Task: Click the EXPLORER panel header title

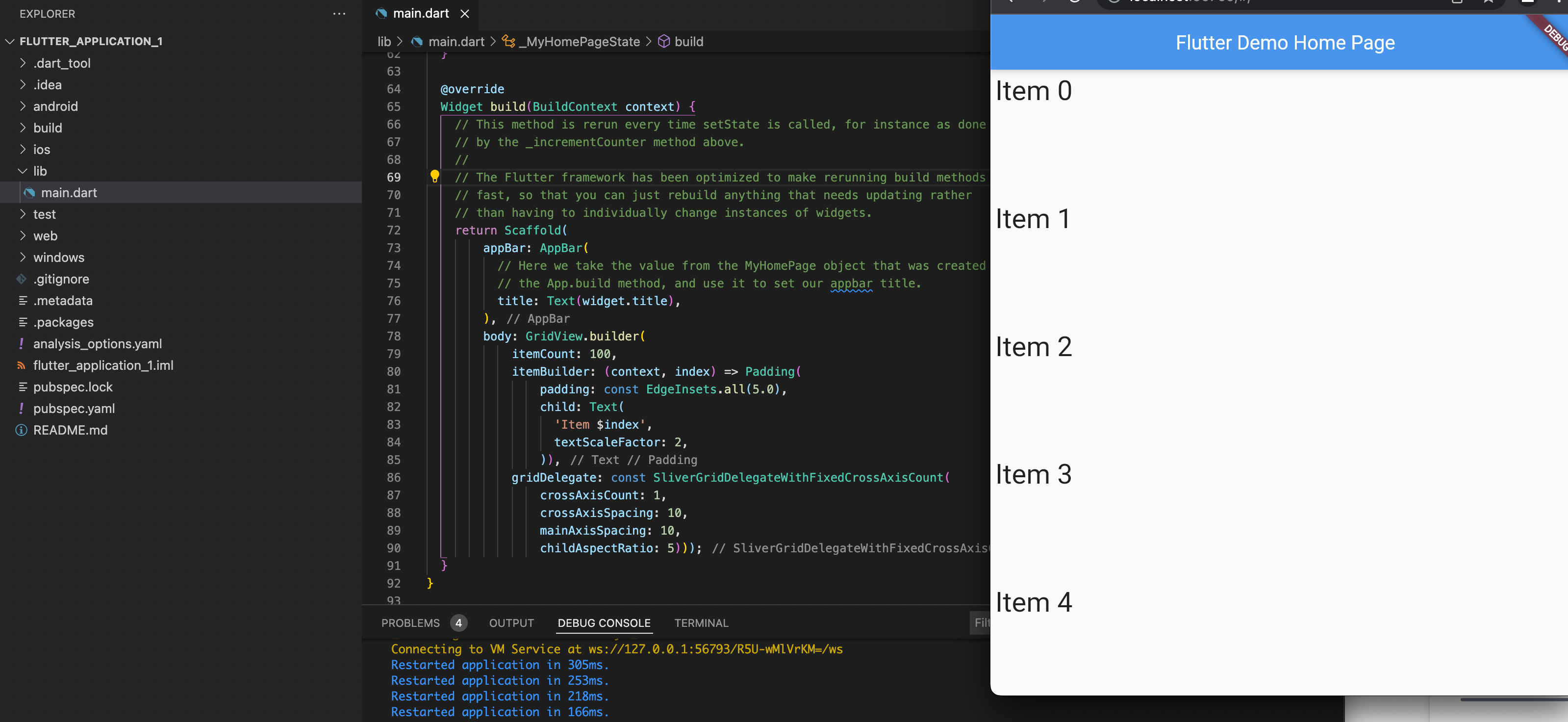Action: click(48, 13)
